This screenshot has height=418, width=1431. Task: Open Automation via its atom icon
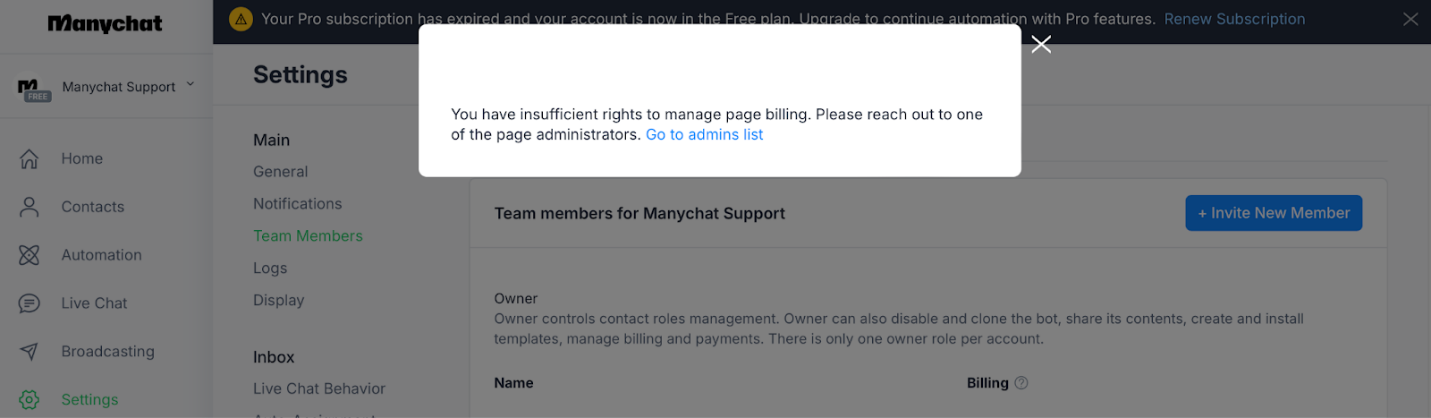30,255
